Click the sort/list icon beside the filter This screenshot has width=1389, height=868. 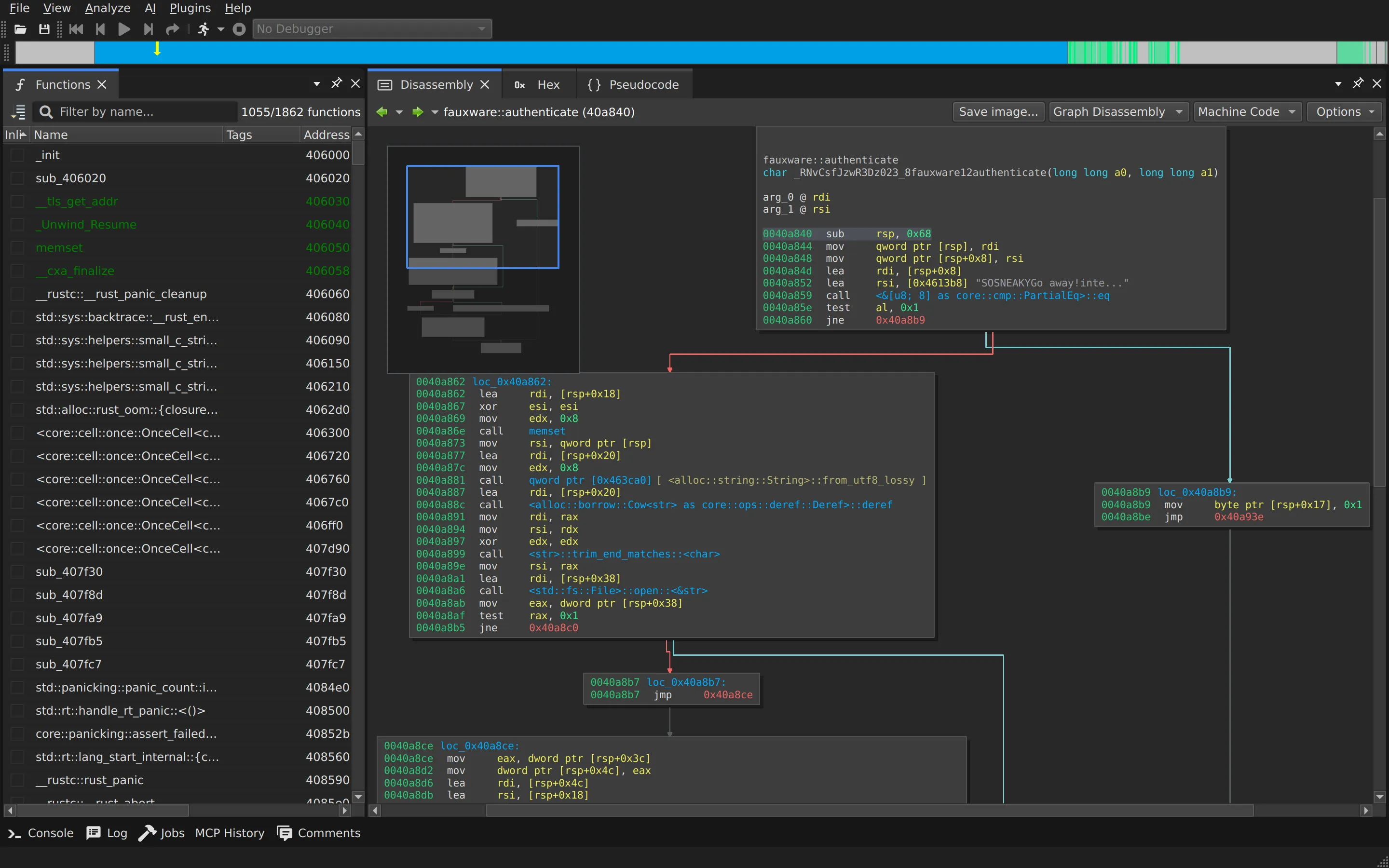[x=18, y=111]
